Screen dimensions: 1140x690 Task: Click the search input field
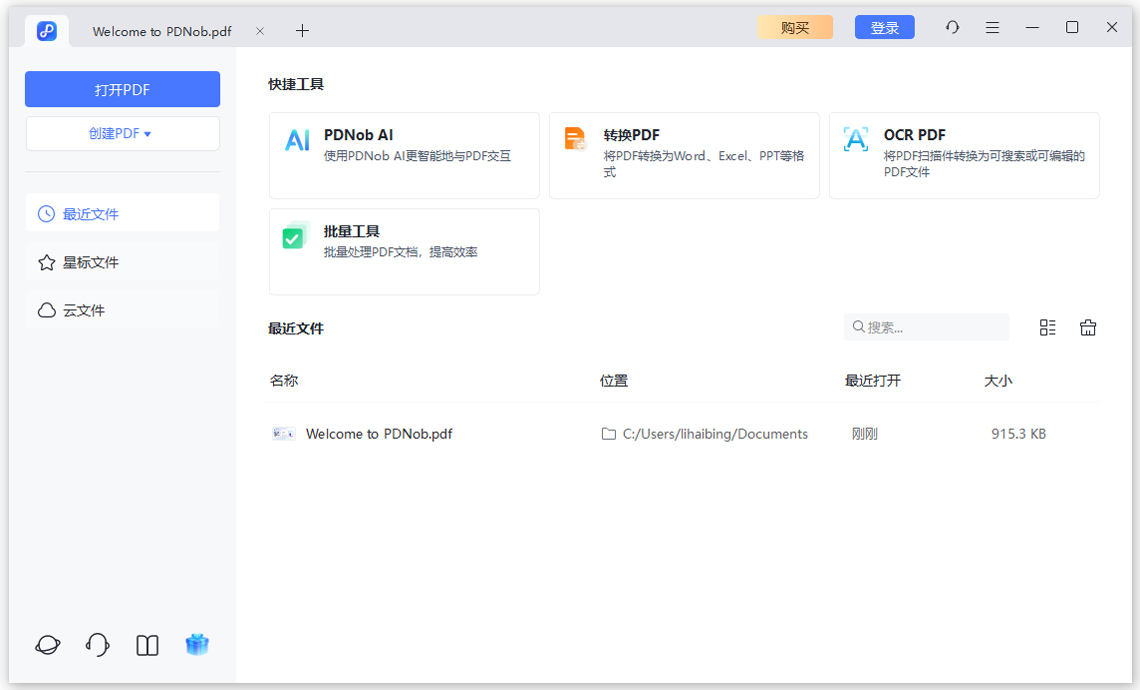pos(926,327)
